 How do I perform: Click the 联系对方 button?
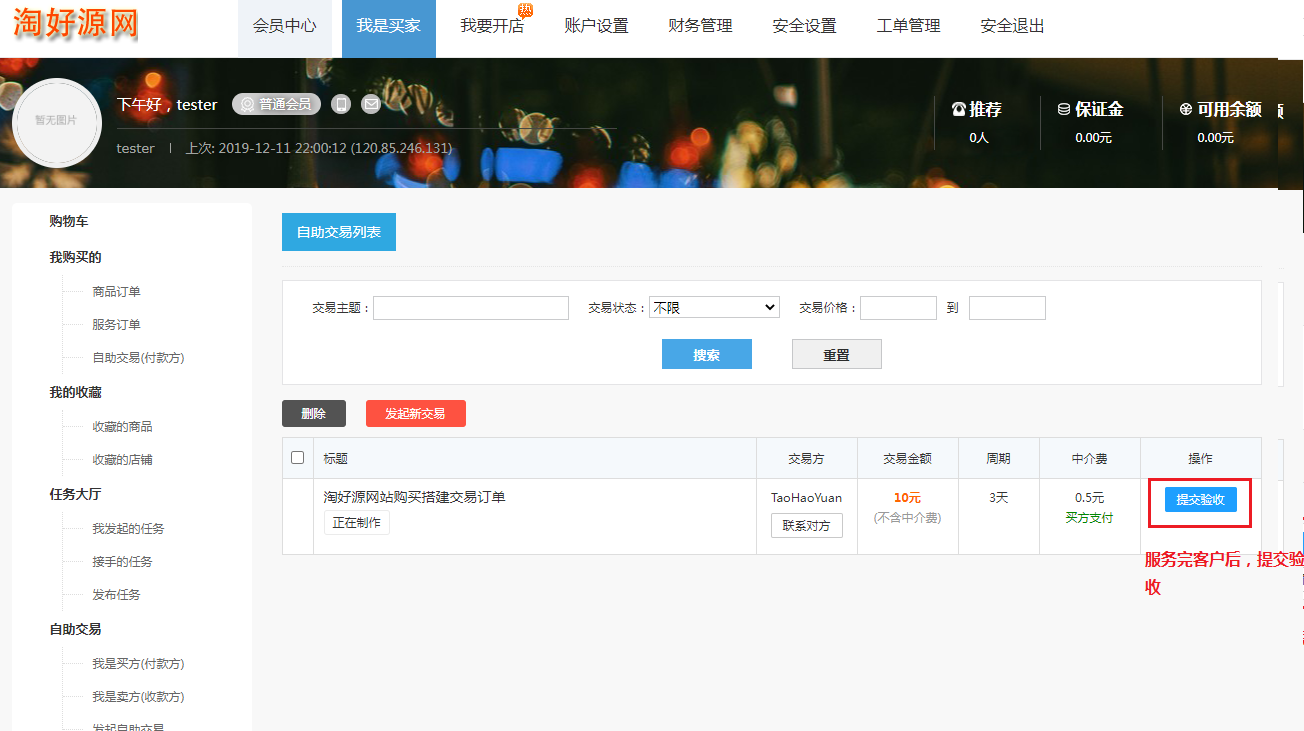(806, 525)
